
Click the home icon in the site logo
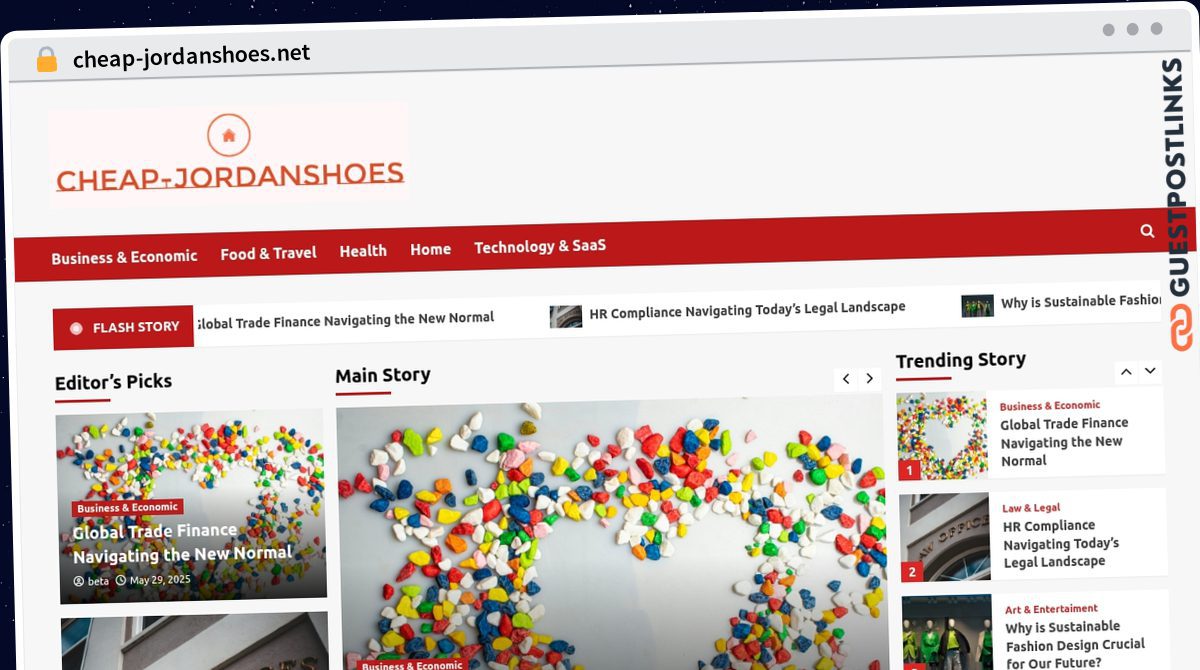(228, 135)
